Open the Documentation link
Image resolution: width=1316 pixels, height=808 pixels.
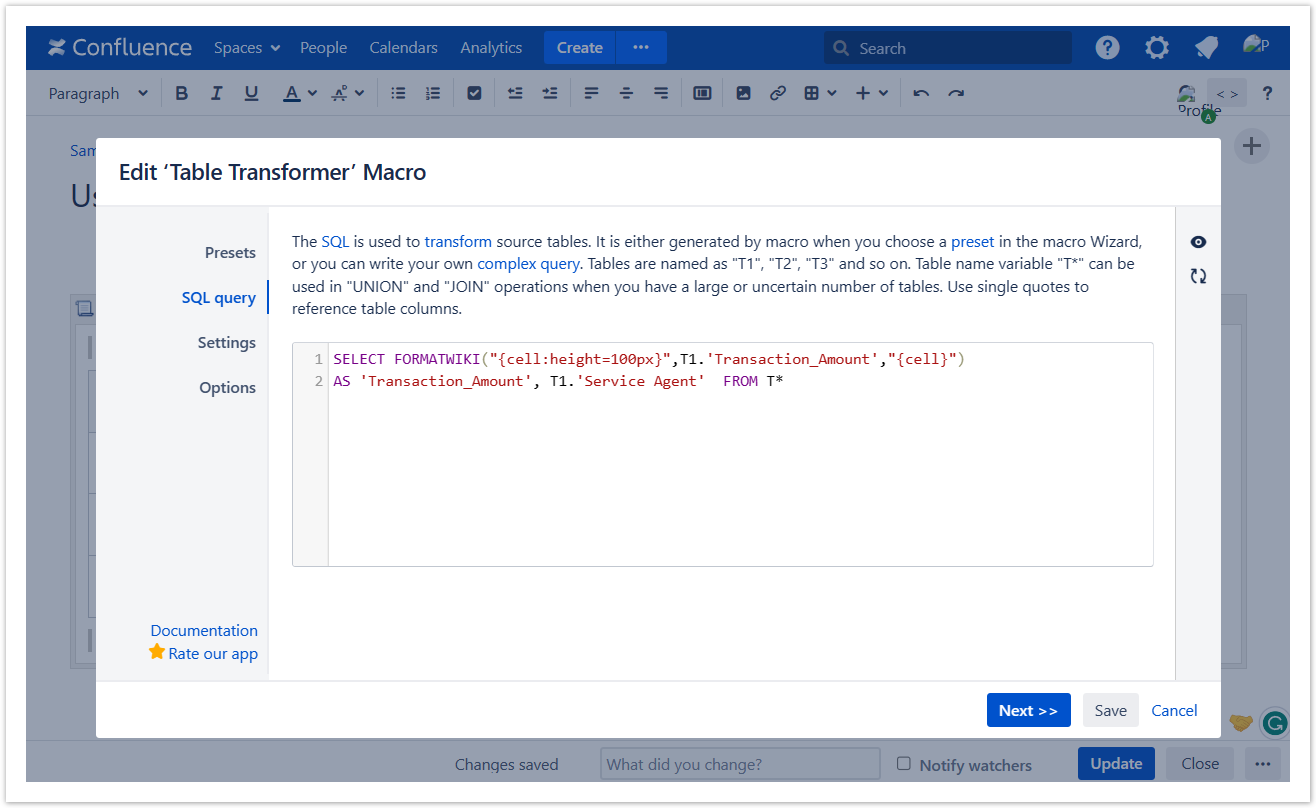(204, 630)
